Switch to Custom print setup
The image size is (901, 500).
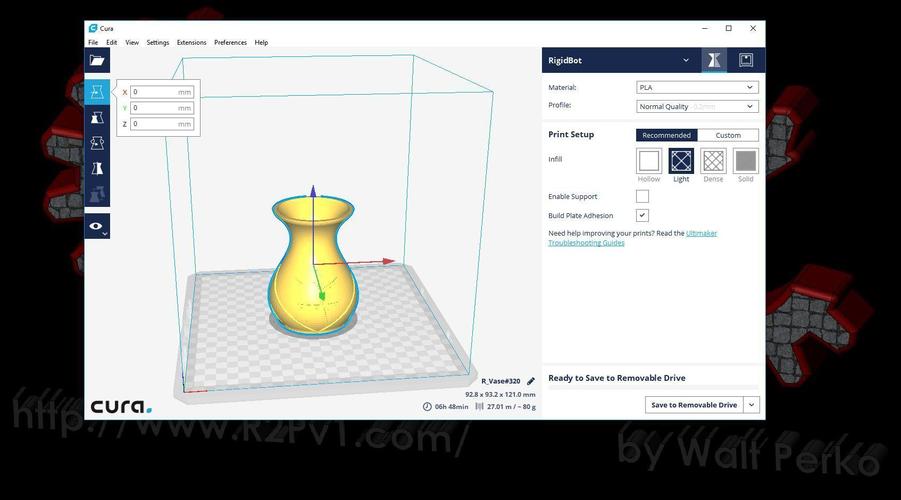pyautogui.click(x=728, y=135)
